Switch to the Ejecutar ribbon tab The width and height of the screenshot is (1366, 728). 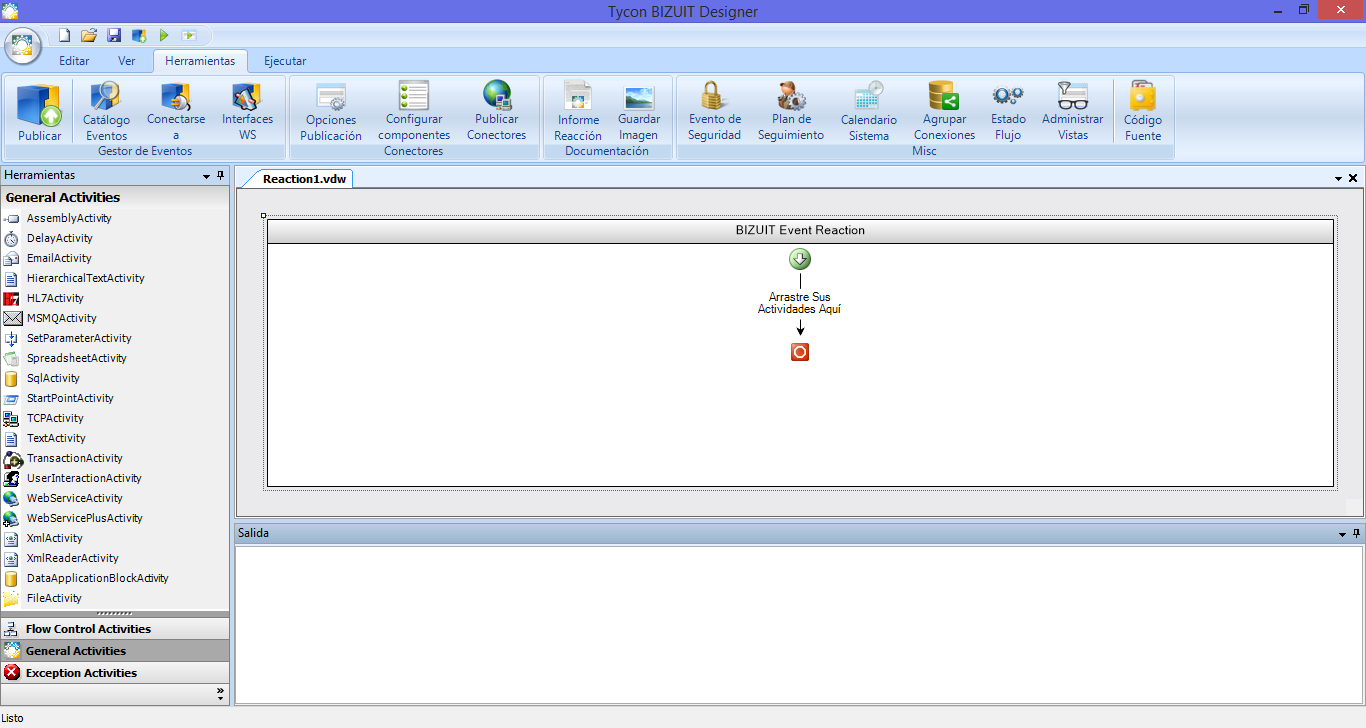[285, 61]
